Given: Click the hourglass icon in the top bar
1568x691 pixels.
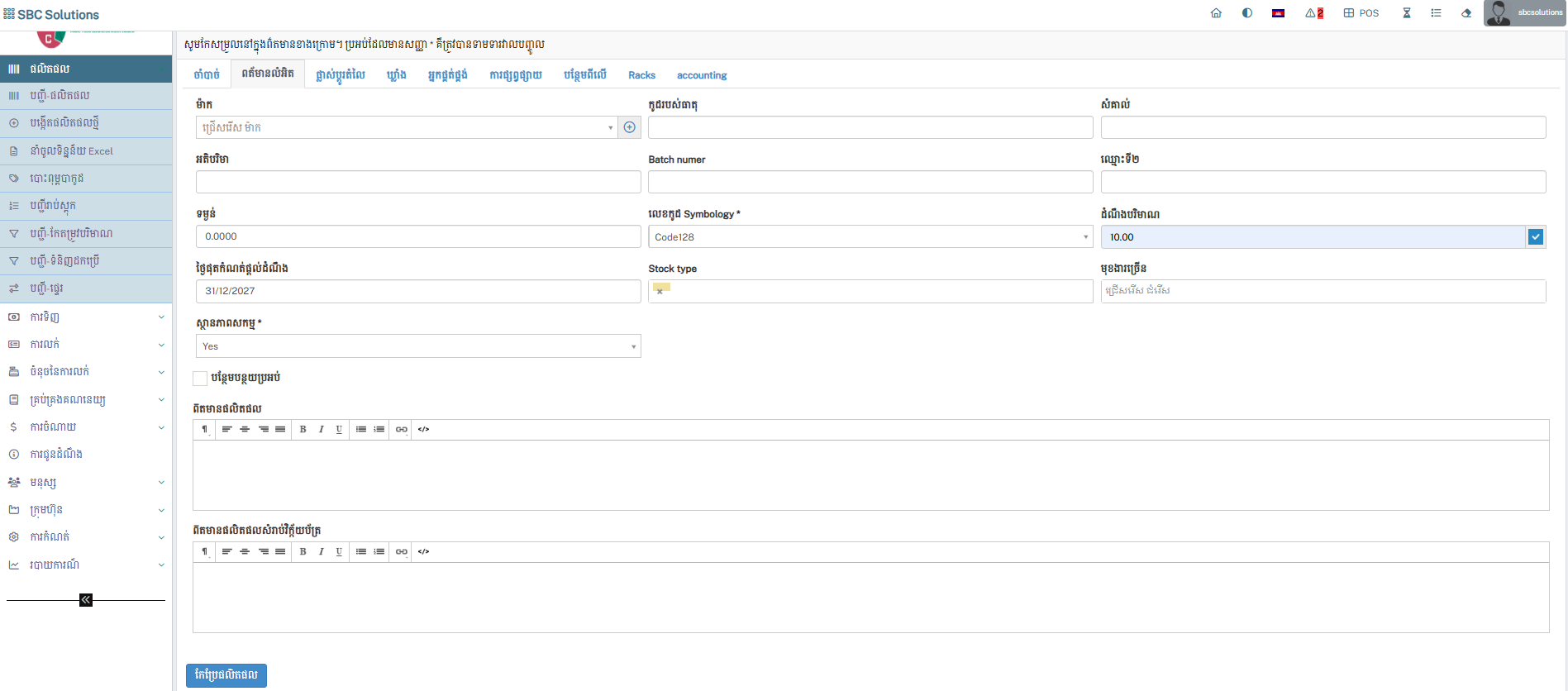Looking at the screenshot, I should (x=1406, y=13).
